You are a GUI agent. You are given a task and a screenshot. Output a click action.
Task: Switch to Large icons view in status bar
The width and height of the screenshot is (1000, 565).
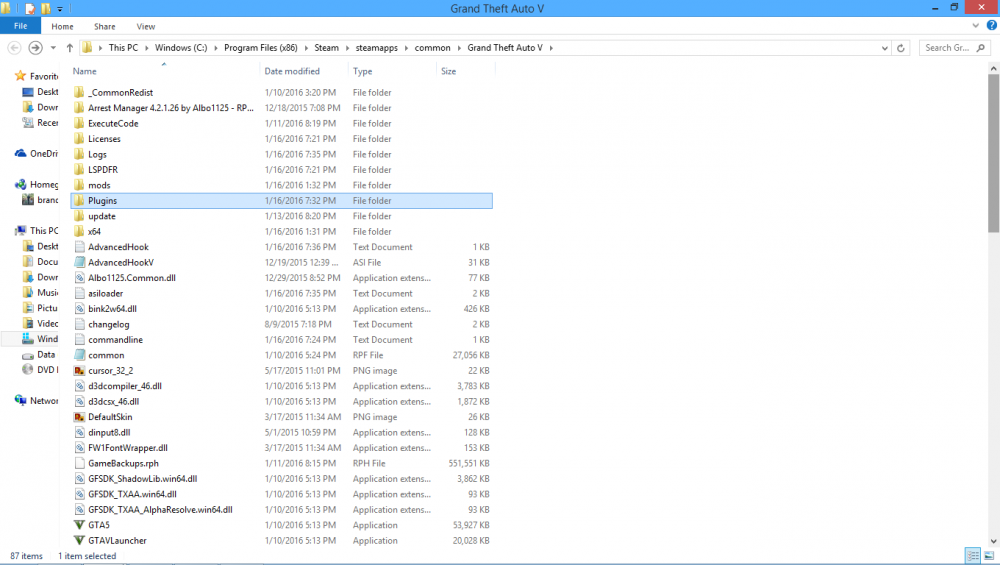point(989,556)
